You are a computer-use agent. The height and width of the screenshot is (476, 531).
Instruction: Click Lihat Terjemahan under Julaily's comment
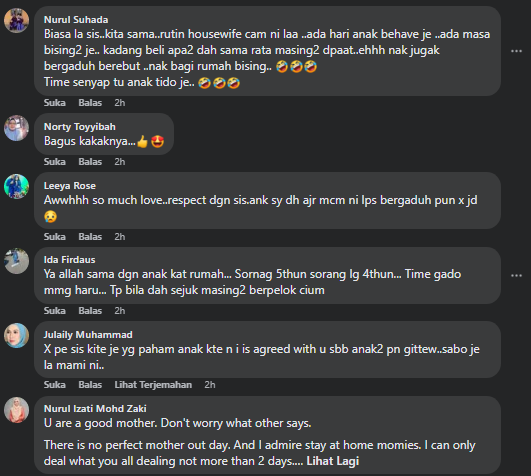click(x=153, y=385)
